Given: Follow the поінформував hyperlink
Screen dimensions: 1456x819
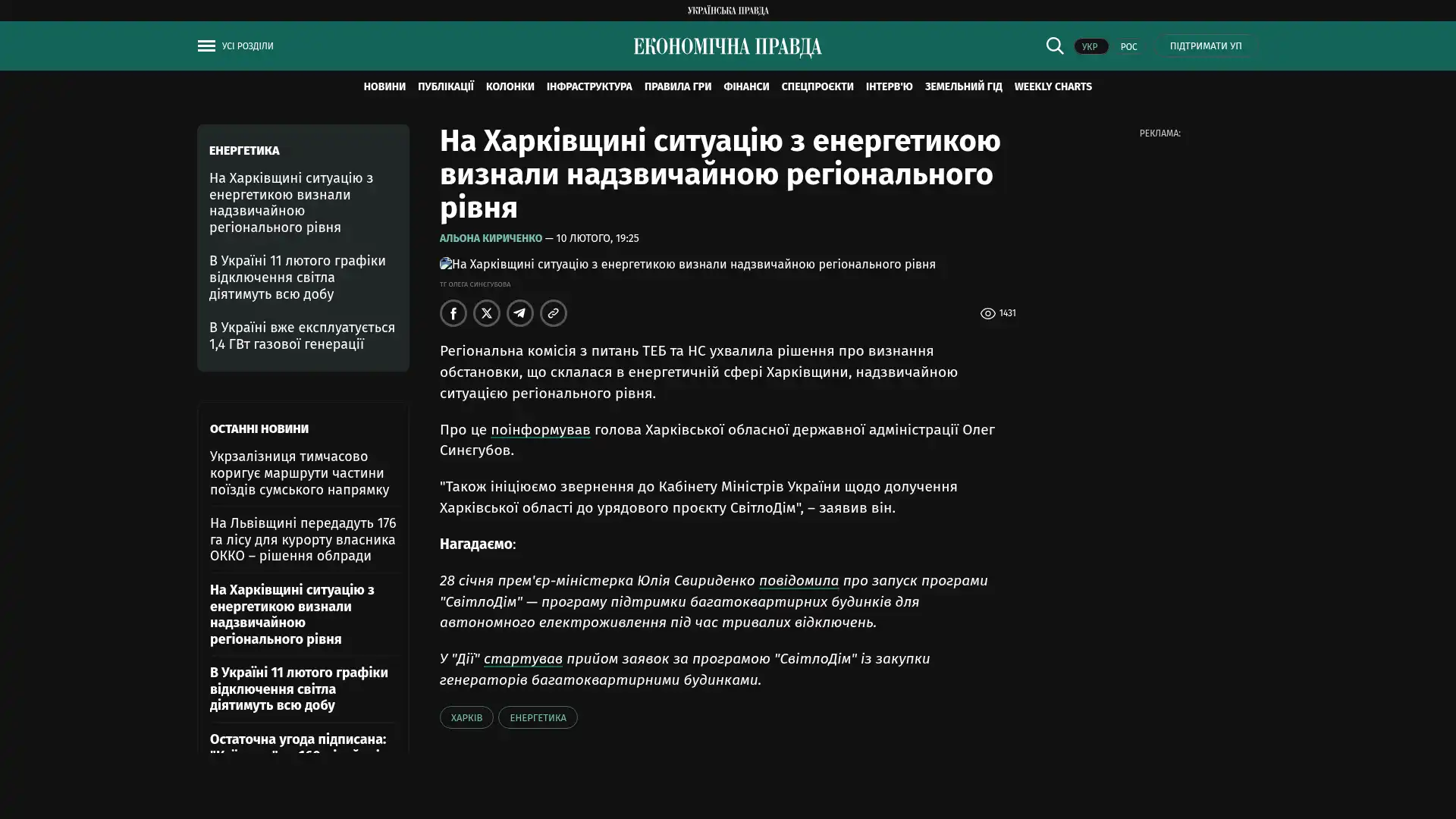Looking at the screenshot, I should click(x=540, y=430).
